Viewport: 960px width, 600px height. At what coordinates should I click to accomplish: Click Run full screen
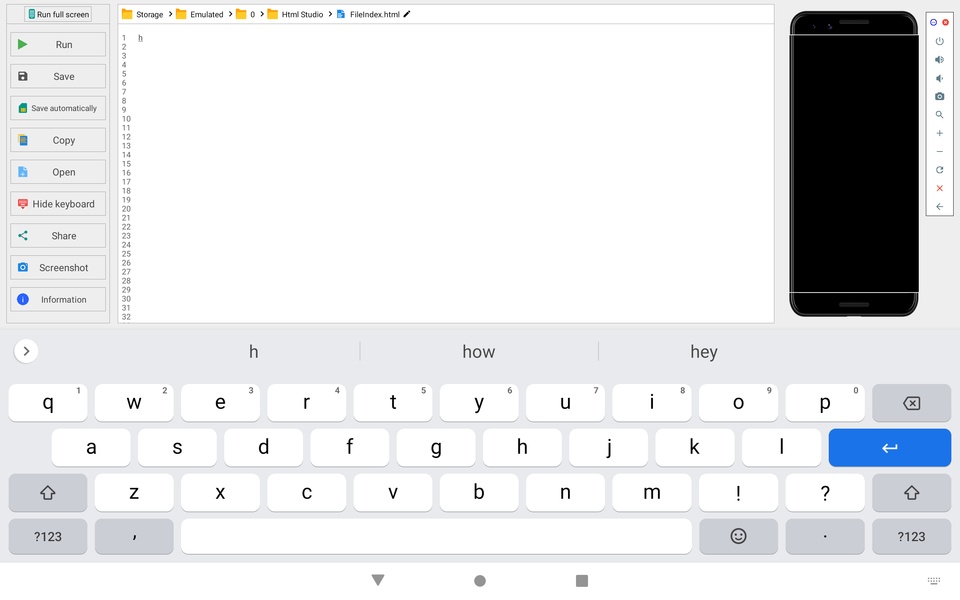coord(58,14)
